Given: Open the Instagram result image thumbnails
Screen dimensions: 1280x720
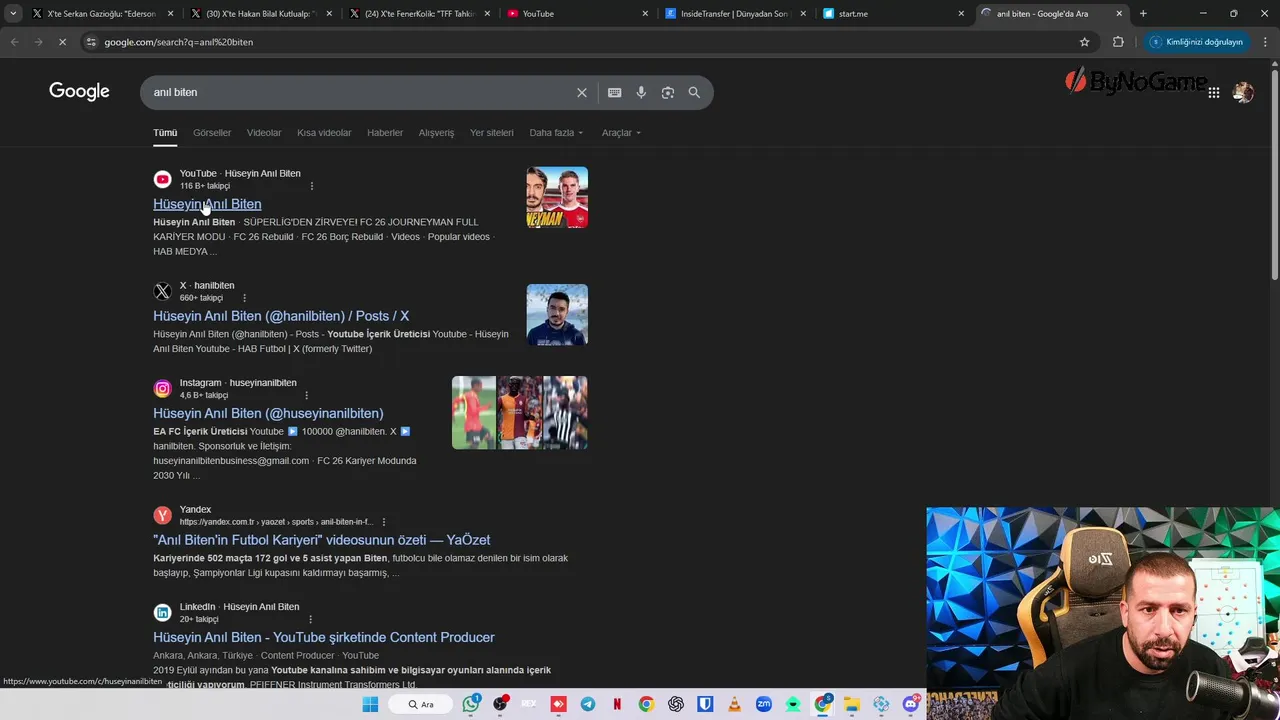Looking at the screenshot, I should click(520, 412).
